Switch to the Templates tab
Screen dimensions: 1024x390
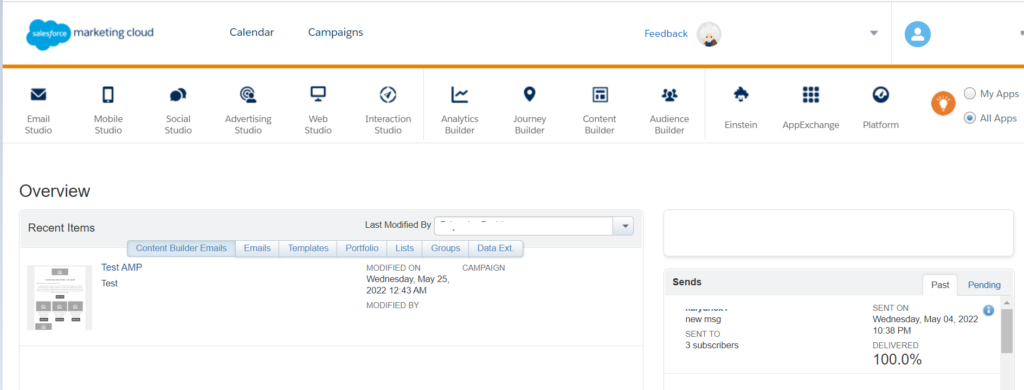308,248
